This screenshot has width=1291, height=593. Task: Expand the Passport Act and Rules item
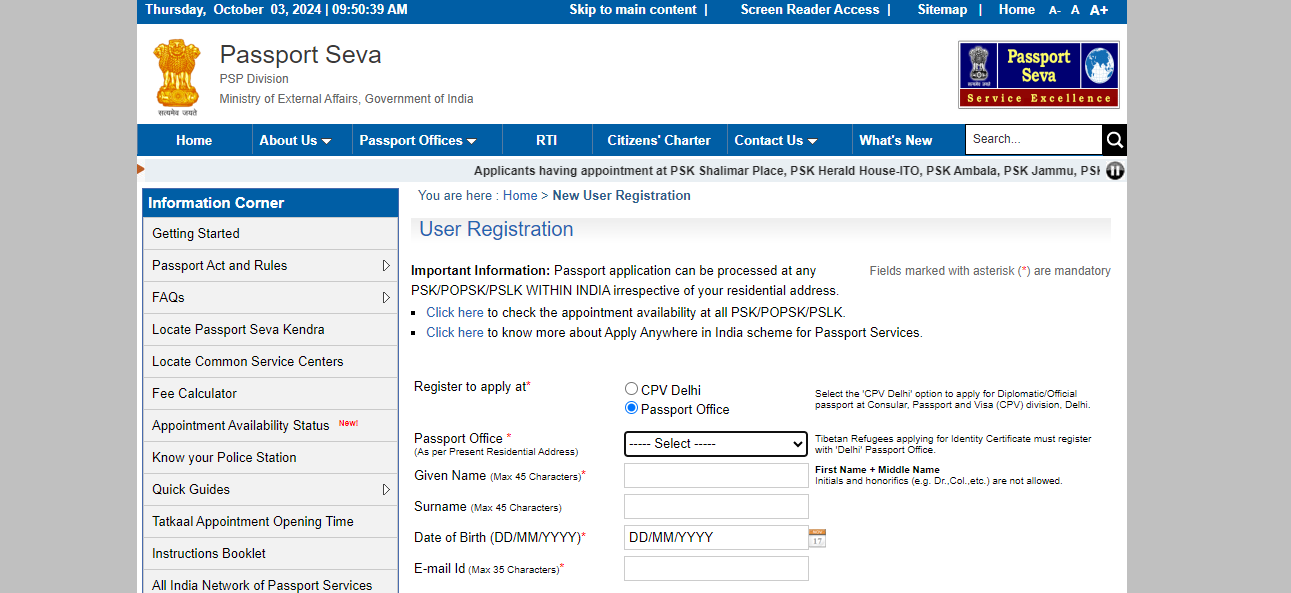(386, 265)
